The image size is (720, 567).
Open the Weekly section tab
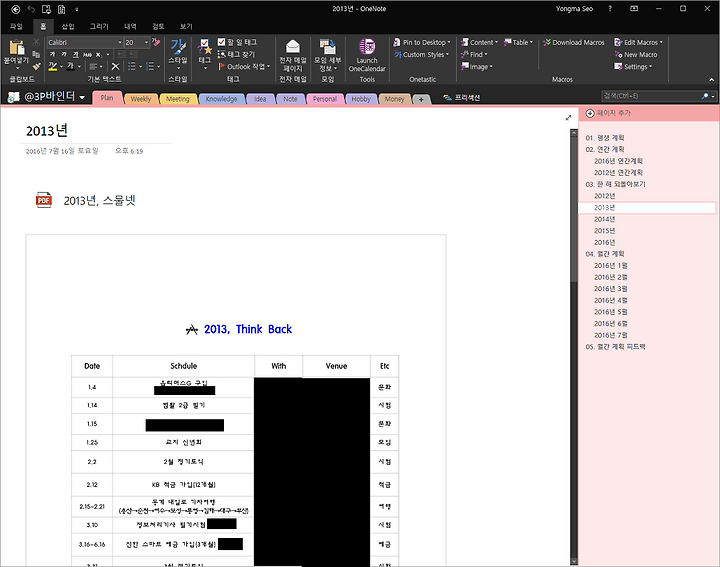click(141, 99)
